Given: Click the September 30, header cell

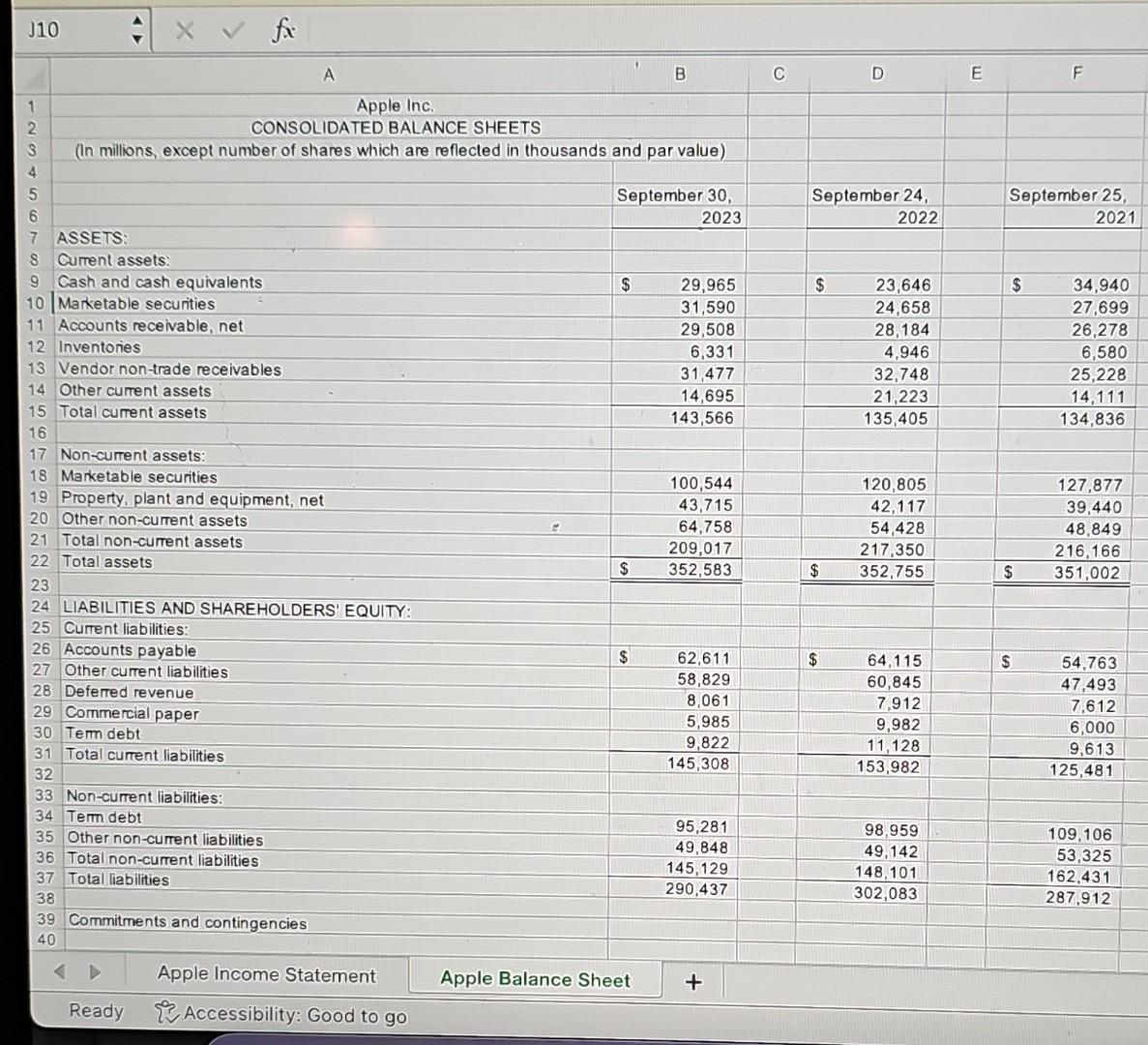Looking at the screenshot, I should [673, 195].
